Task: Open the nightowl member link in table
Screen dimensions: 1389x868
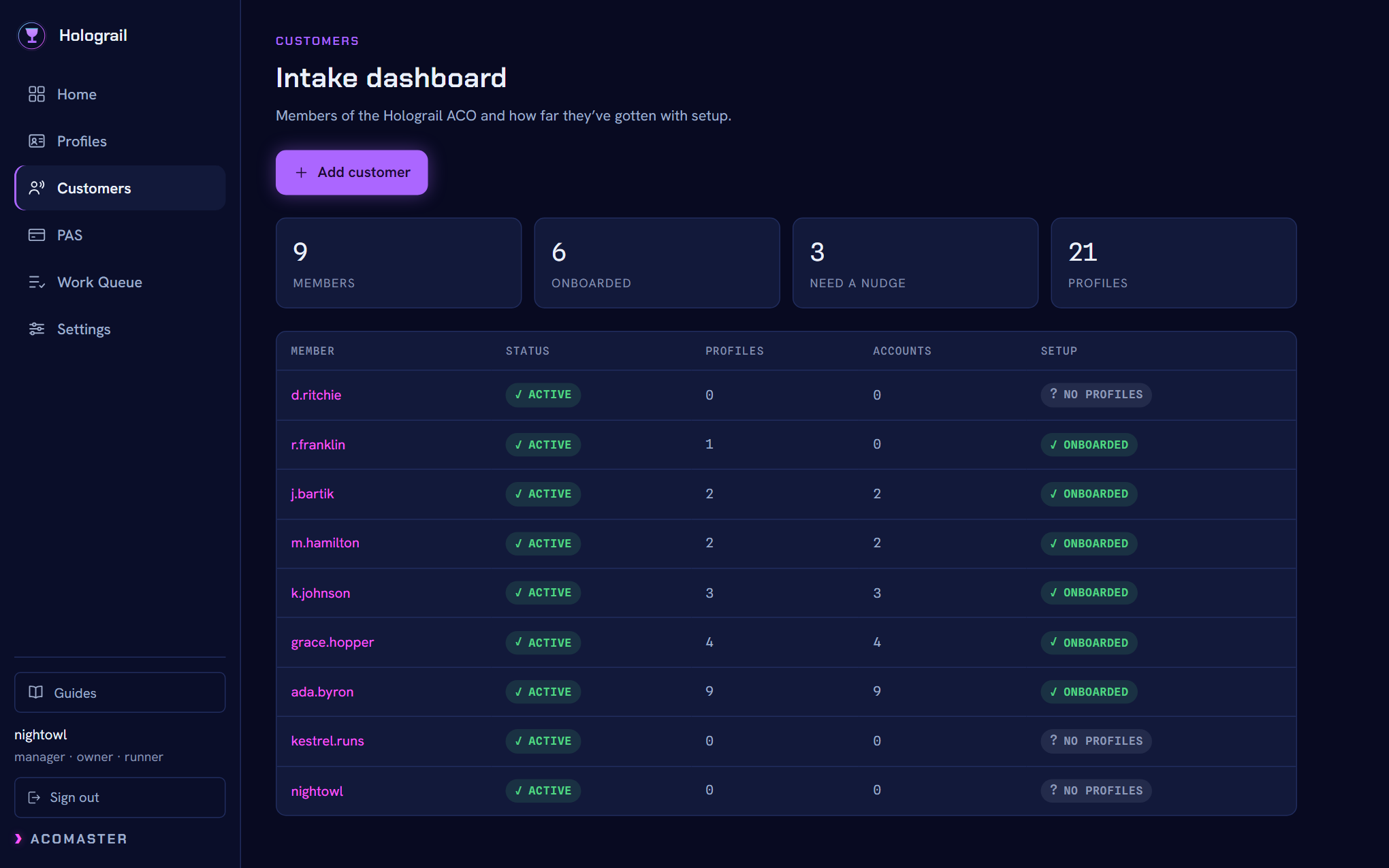Action: coord(317,791)
